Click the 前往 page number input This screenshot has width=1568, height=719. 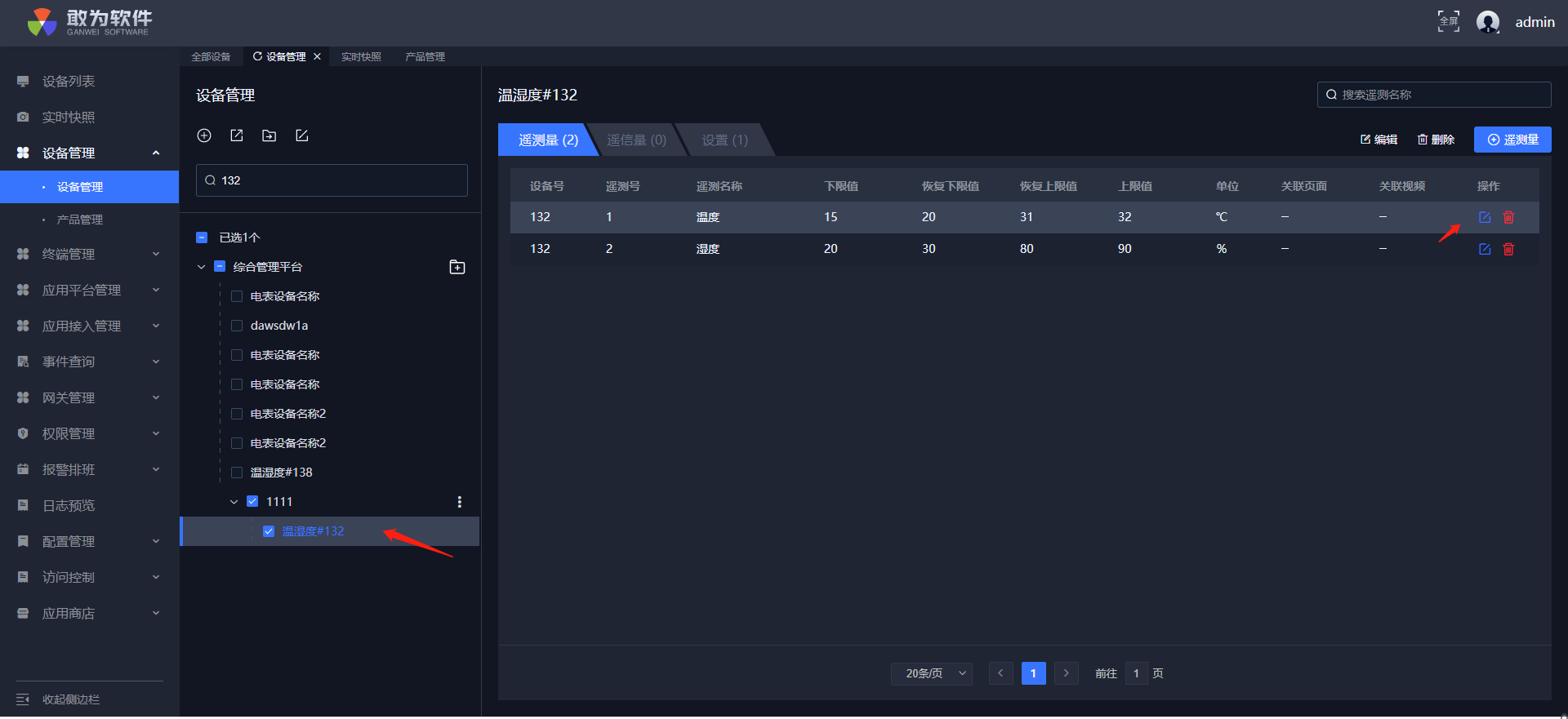pyautogui.click(x=1136, y=673)
